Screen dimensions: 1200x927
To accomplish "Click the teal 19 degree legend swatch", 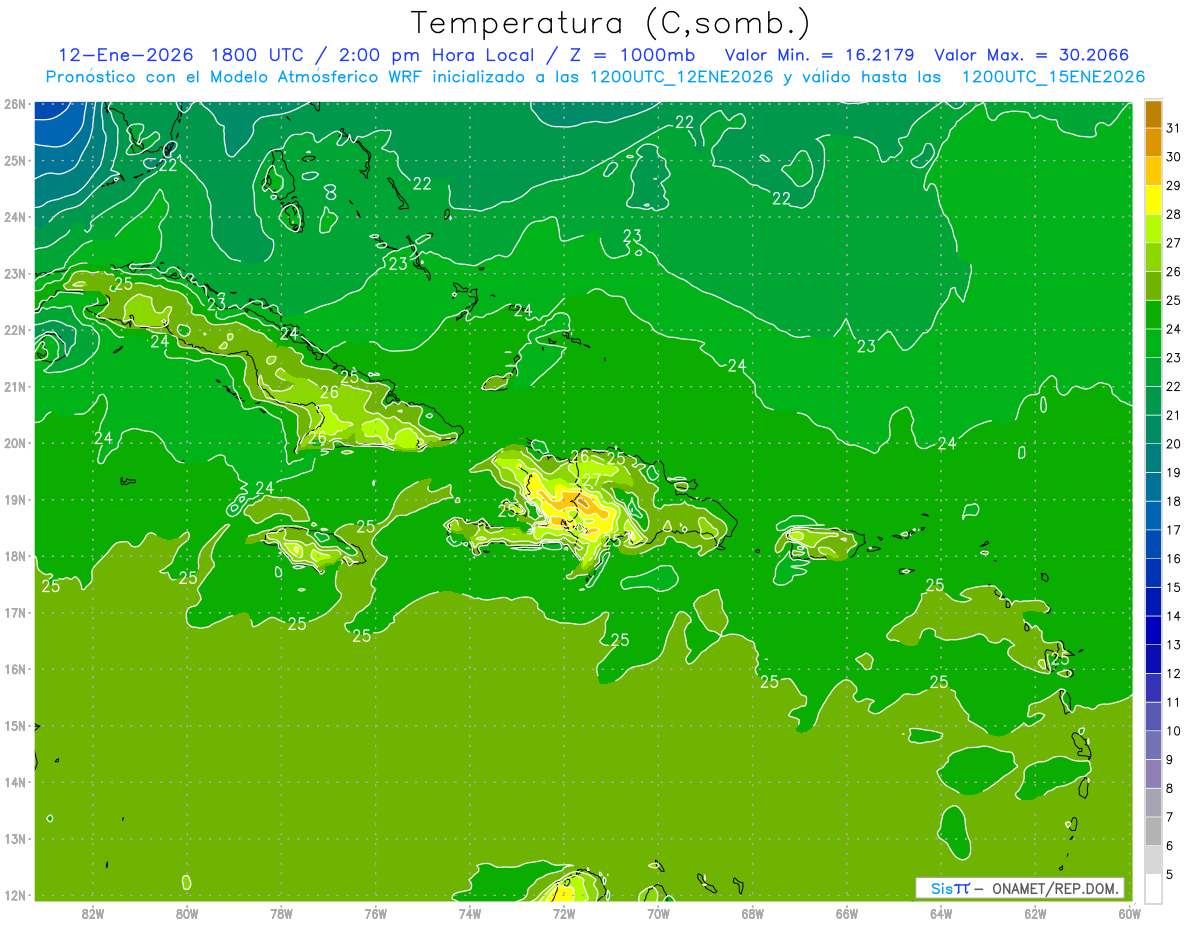I will click(x=1153, y=459).
